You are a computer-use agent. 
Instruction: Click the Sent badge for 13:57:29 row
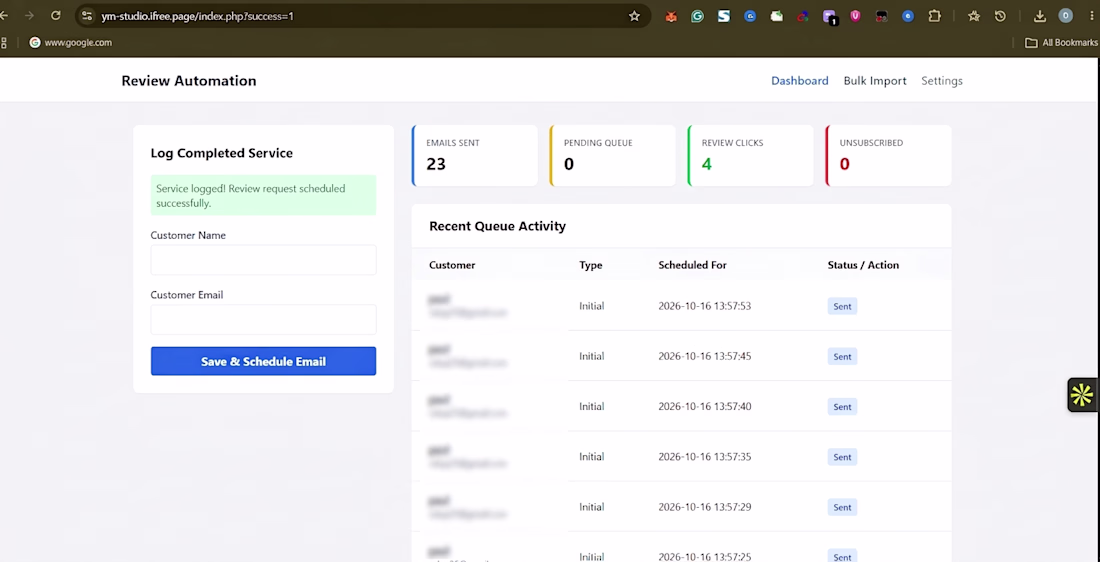[x=842, y=507]
